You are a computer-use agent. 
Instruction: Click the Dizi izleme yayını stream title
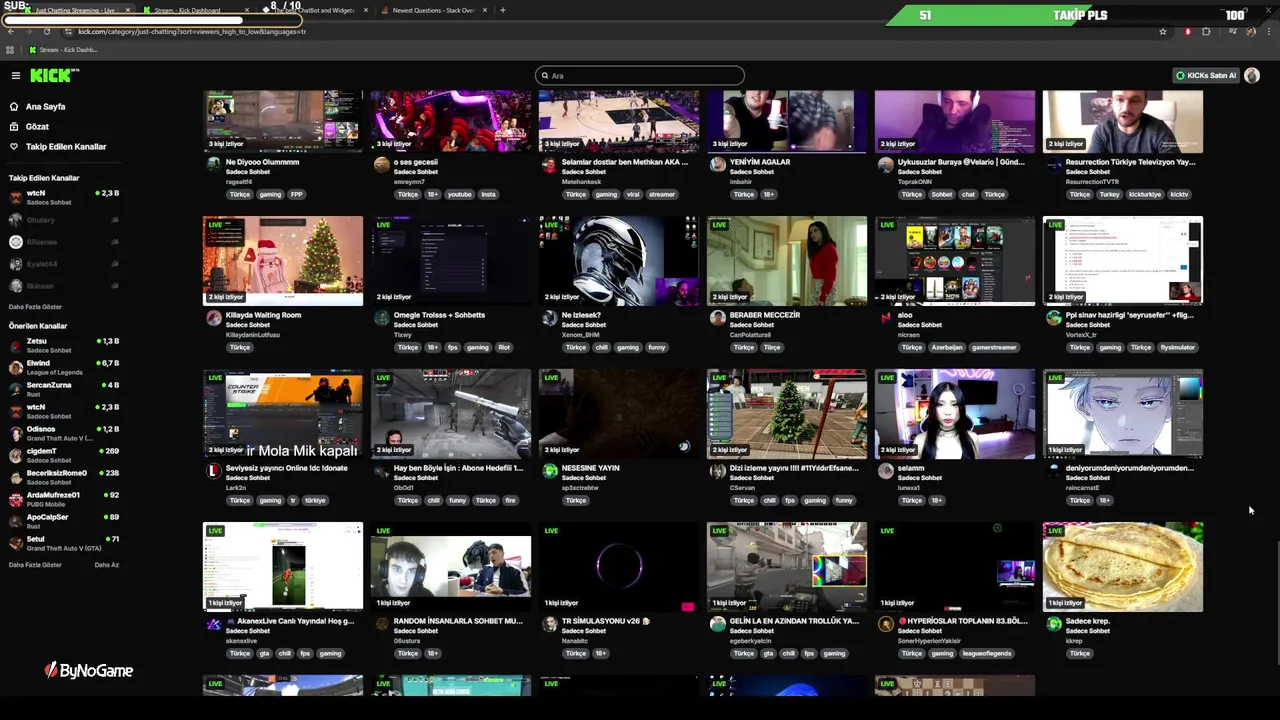tap(794, 468)
